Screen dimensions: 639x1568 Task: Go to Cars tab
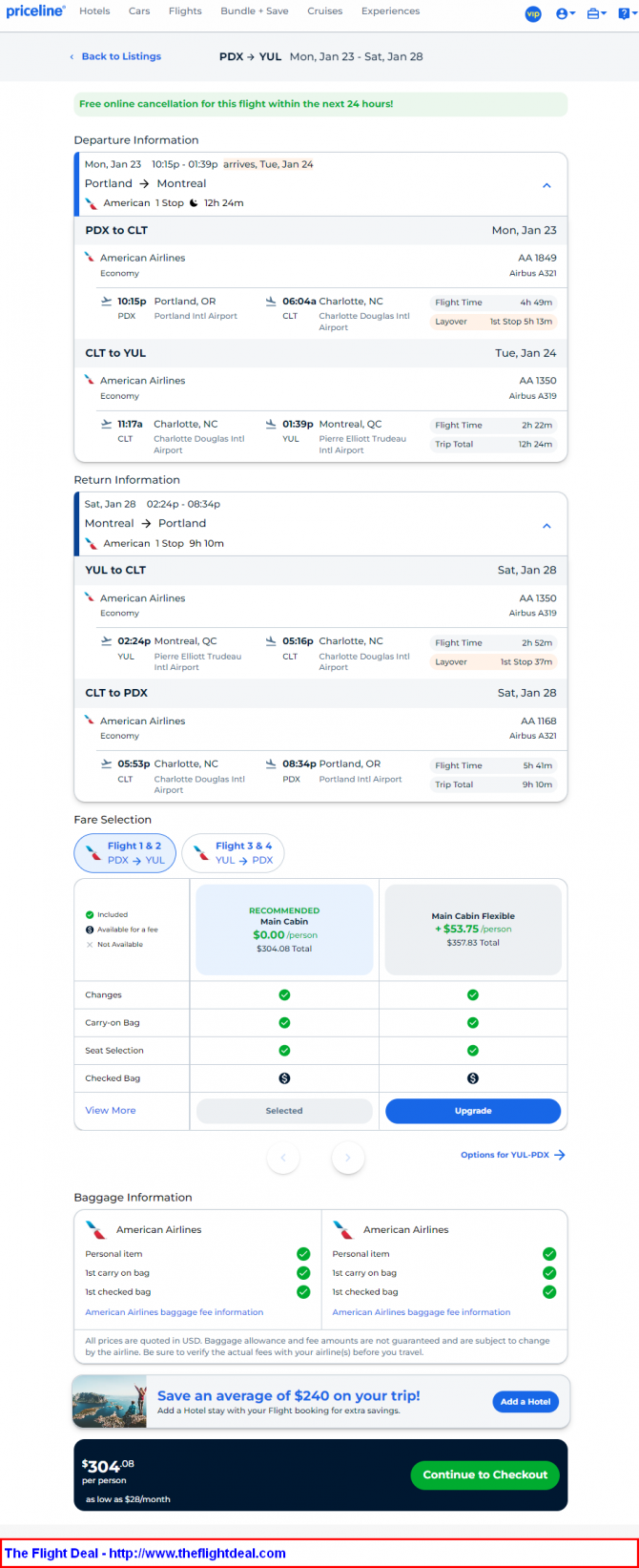139,11
